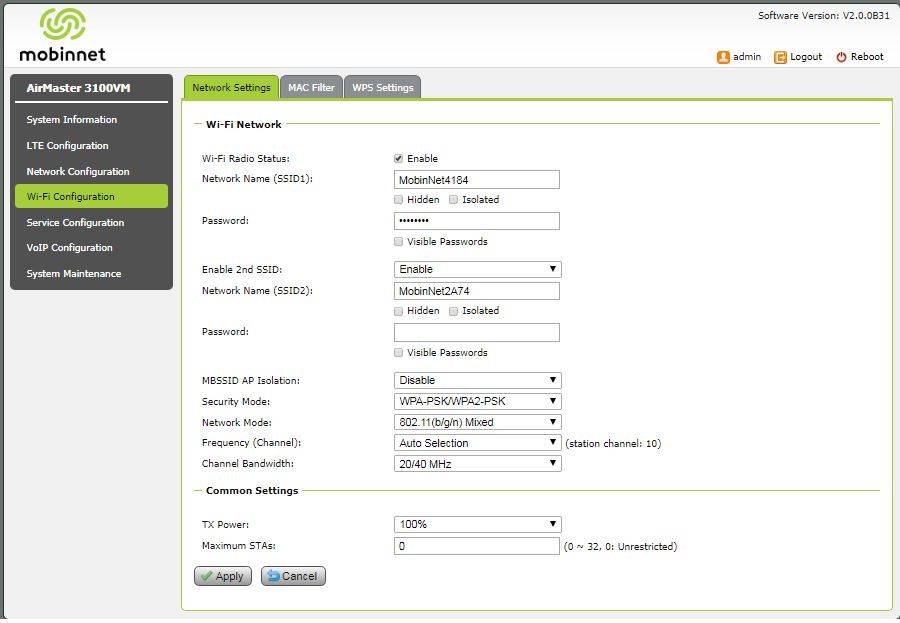The image size is (900, 623).
Task: Open the Enable 2nd SSID dropdown
Action: (x=478, y=269)
